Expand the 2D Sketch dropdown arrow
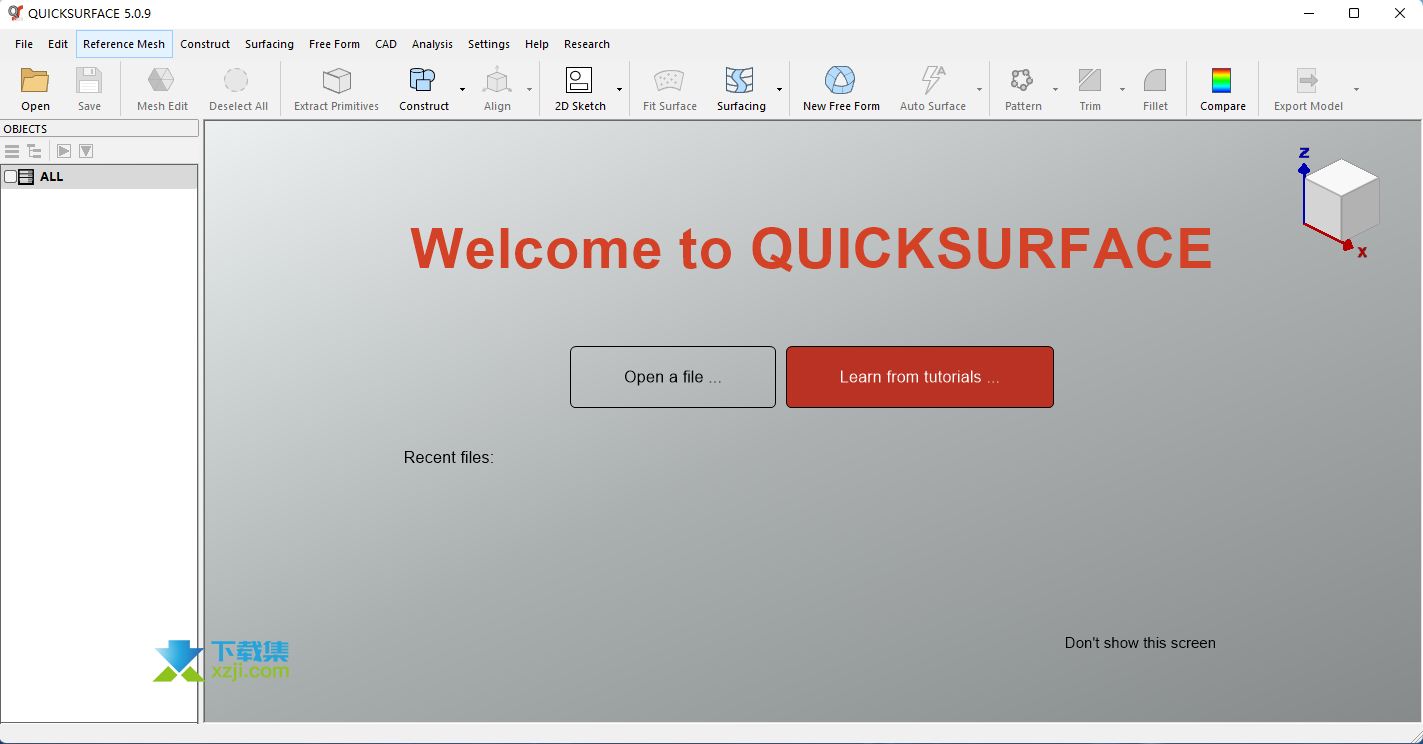1423x744 pixels. (619, 90)
